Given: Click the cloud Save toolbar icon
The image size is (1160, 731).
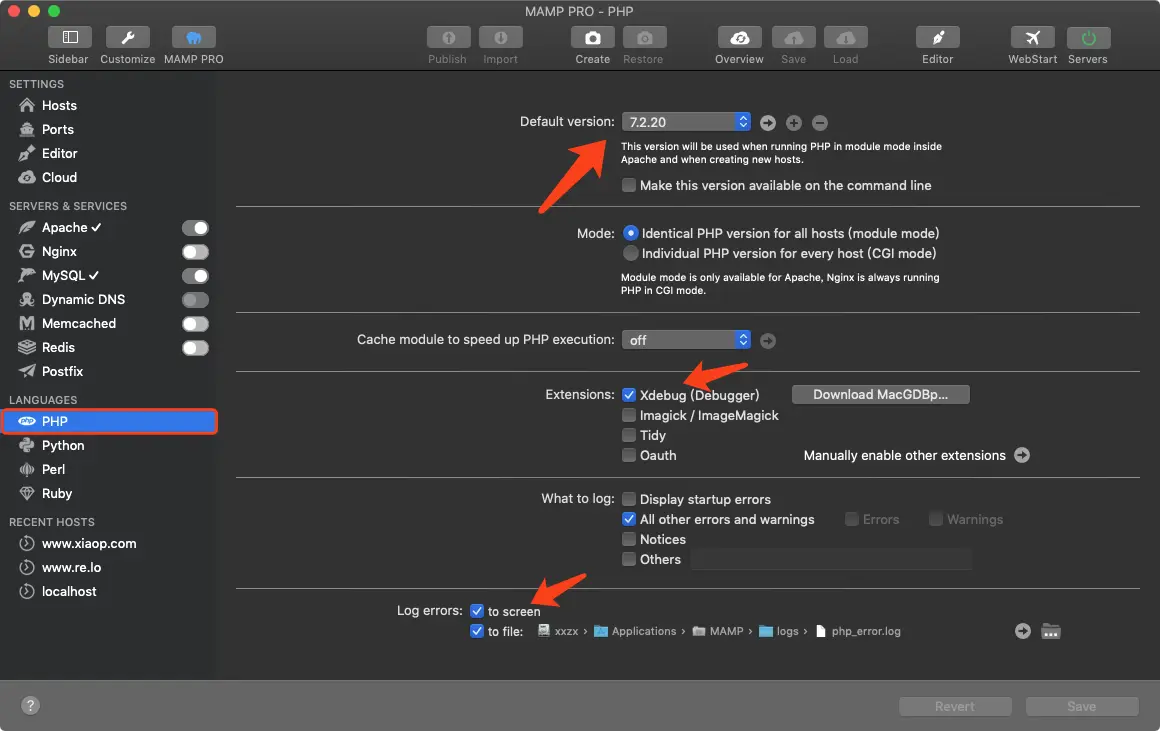Looking at the screenshot, I should [x=794, y=37].
